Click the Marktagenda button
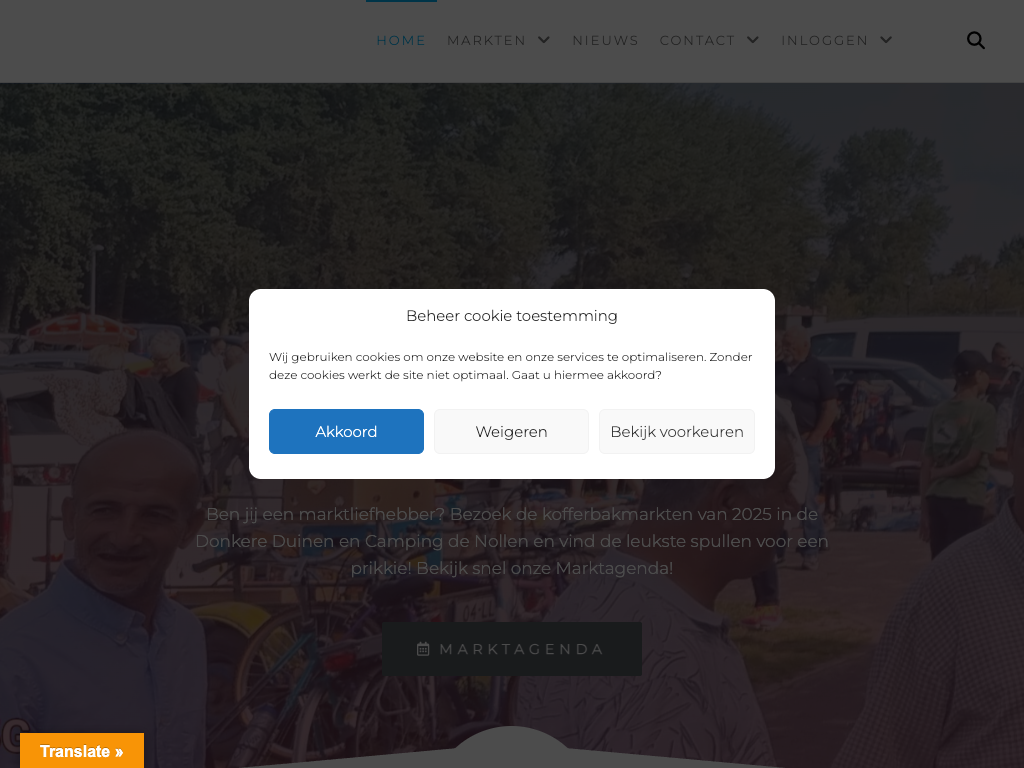1024x768 pixels. pyautogui.click(x=512, y=649)
